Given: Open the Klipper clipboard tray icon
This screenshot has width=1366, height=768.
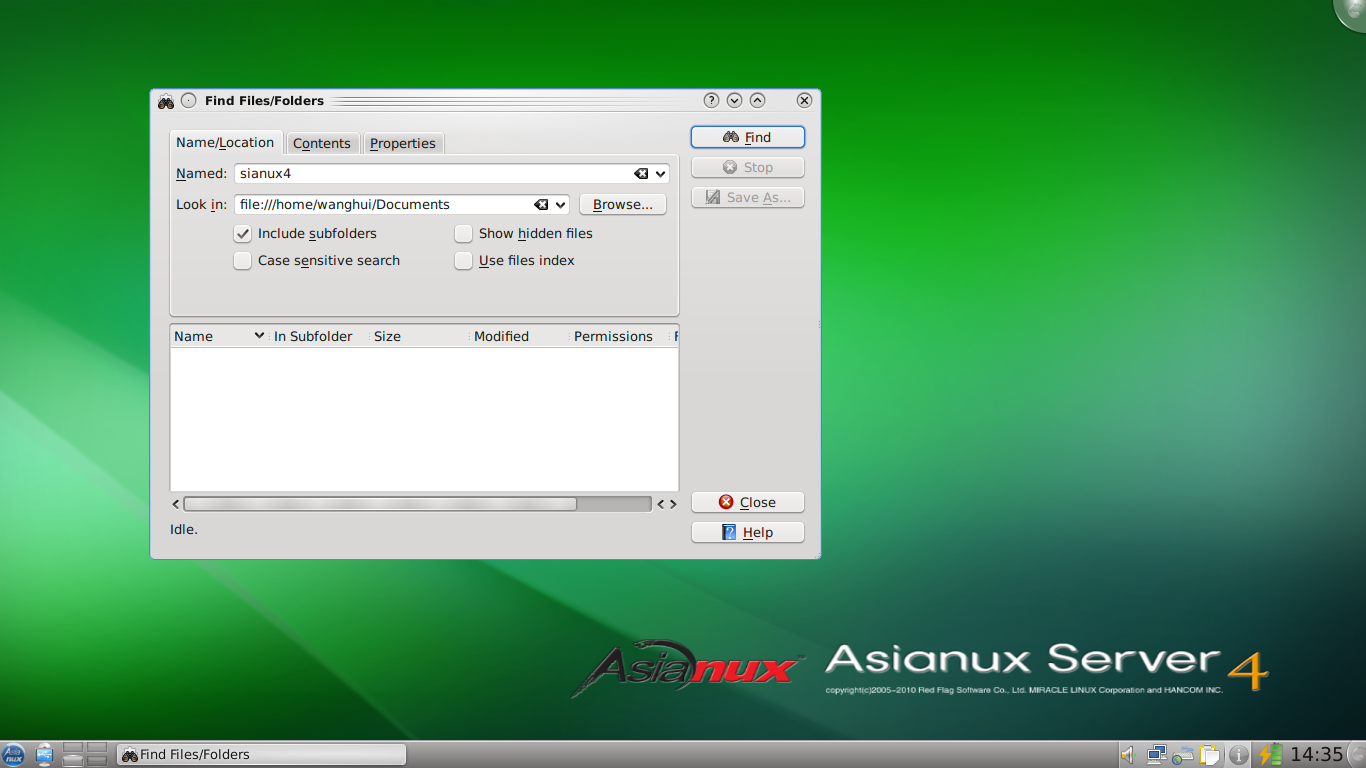Looking at the screenshot, I should point(1210,755).
